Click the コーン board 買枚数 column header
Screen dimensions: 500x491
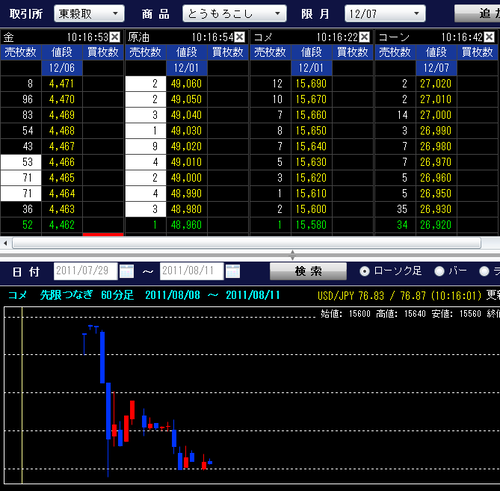[x=477, y=52]
